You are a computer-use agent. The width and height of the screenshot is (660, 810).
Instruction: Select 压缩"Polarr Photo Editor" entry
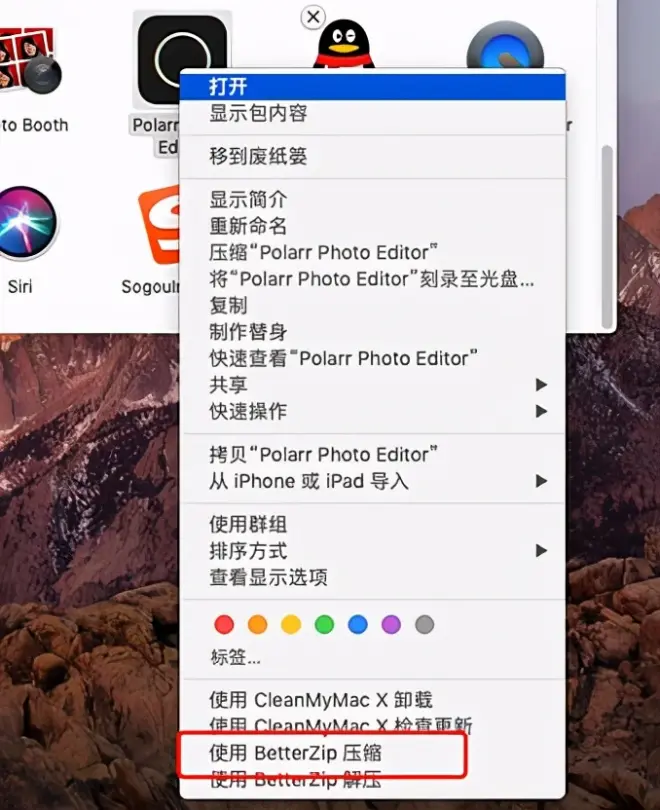point(372,252)
